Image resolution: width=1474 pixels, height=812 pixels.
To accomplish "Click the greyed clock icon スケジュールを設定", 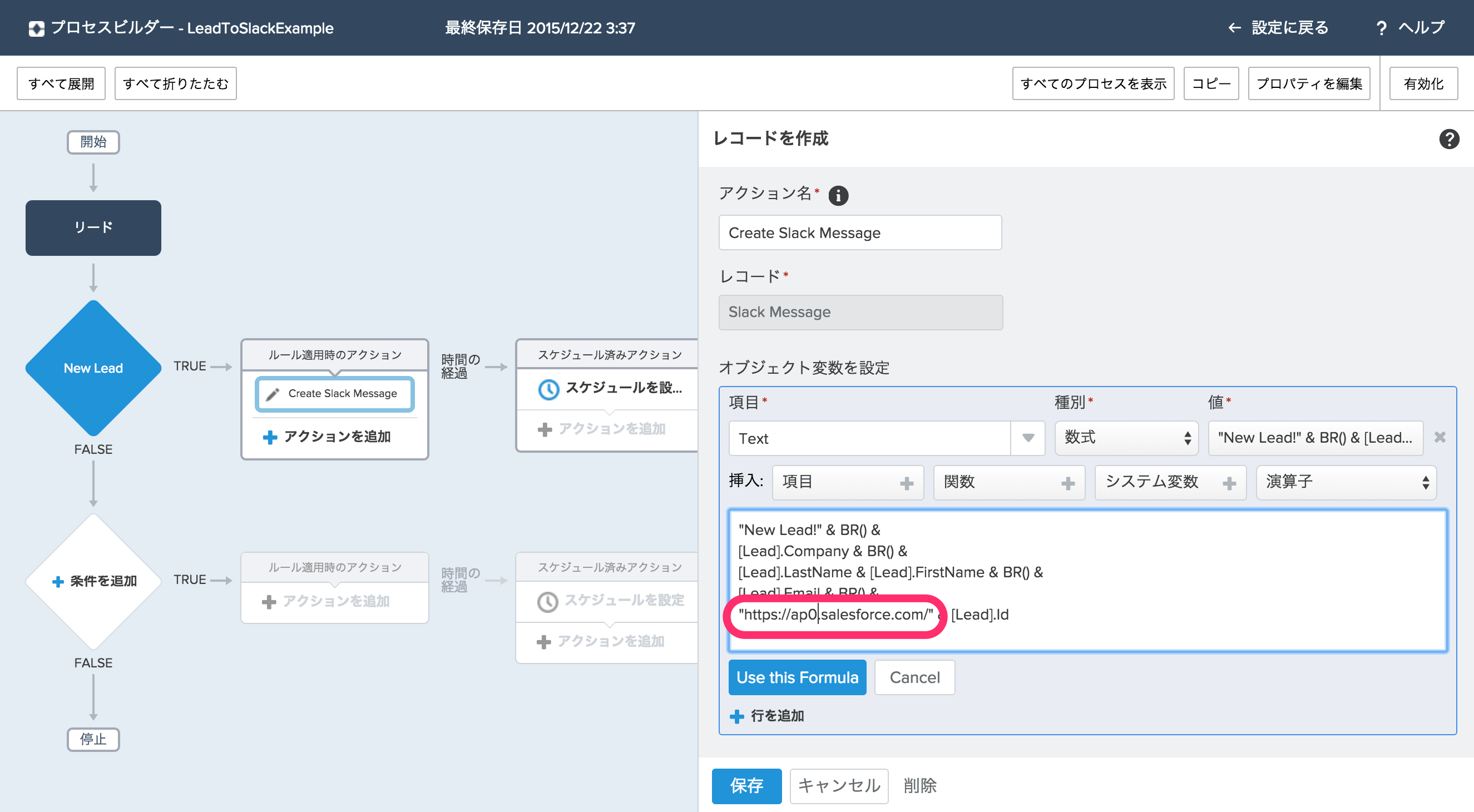I will 547,601.
